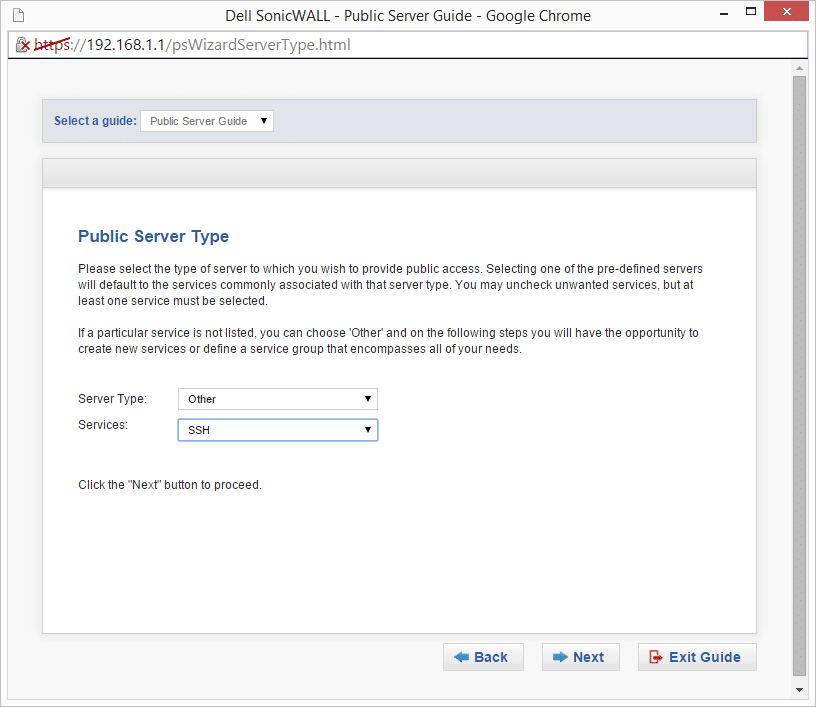Click the insecure HTTPS lock warning icon
Viewport: 816px width, 707px height.
pyautogui.click(x=22, y=45)
